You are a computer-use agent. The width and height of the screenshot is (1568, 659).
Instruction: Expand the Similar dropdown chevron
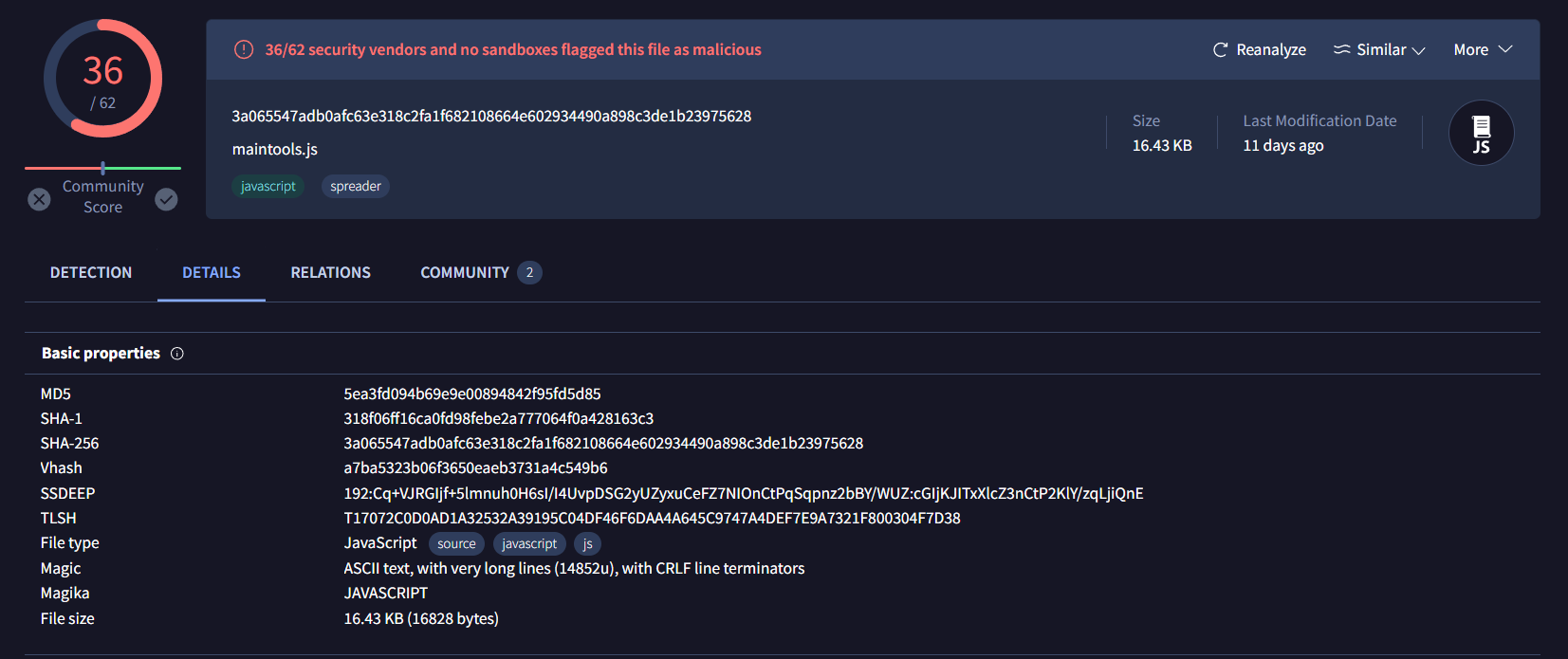1418,50
